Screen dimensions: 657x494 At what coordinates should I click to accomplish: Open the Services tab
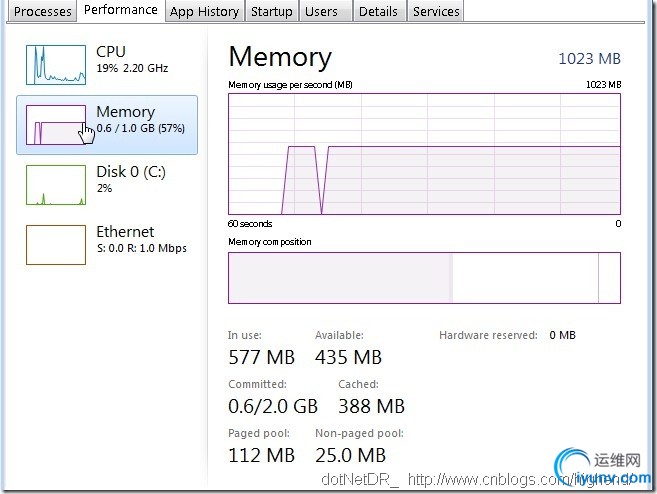point(436,12)
